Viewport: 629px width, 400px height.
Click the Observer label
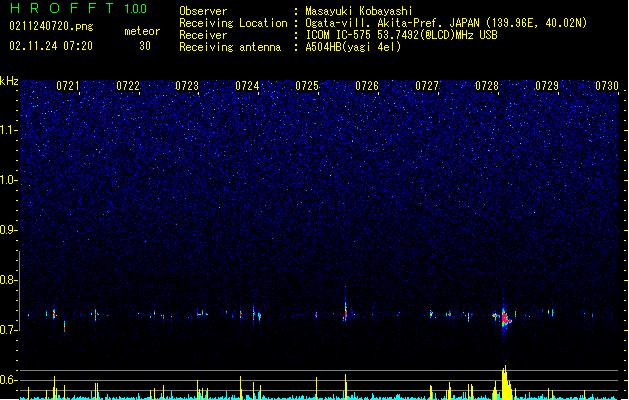[x=203, y=11]
